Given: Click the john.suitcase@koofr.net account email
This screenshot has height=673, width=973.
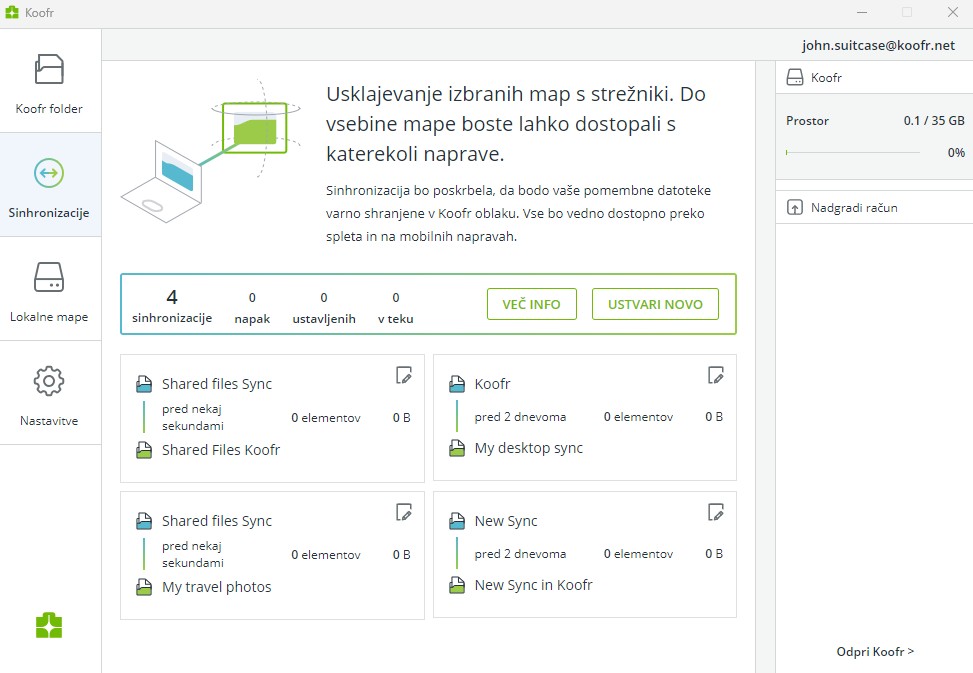Looking at the screenshot, I should [878, 45].
